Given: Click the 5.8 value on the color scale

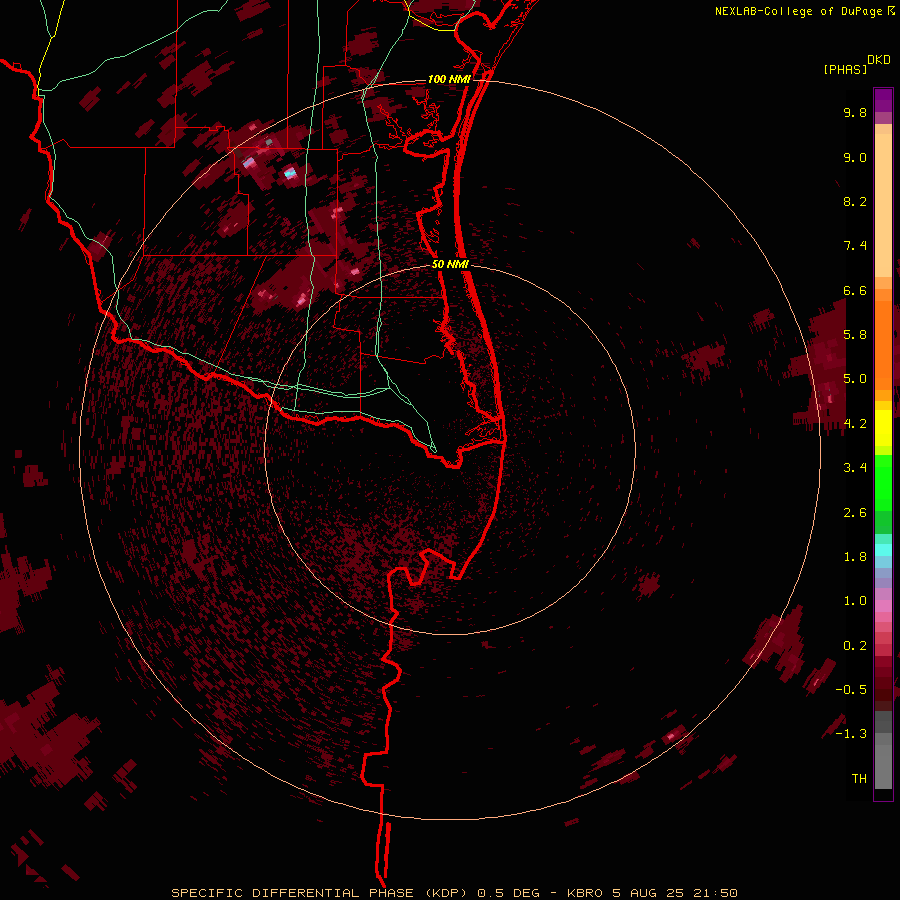Looking at the screenshot, I should (x=855, y=335).
